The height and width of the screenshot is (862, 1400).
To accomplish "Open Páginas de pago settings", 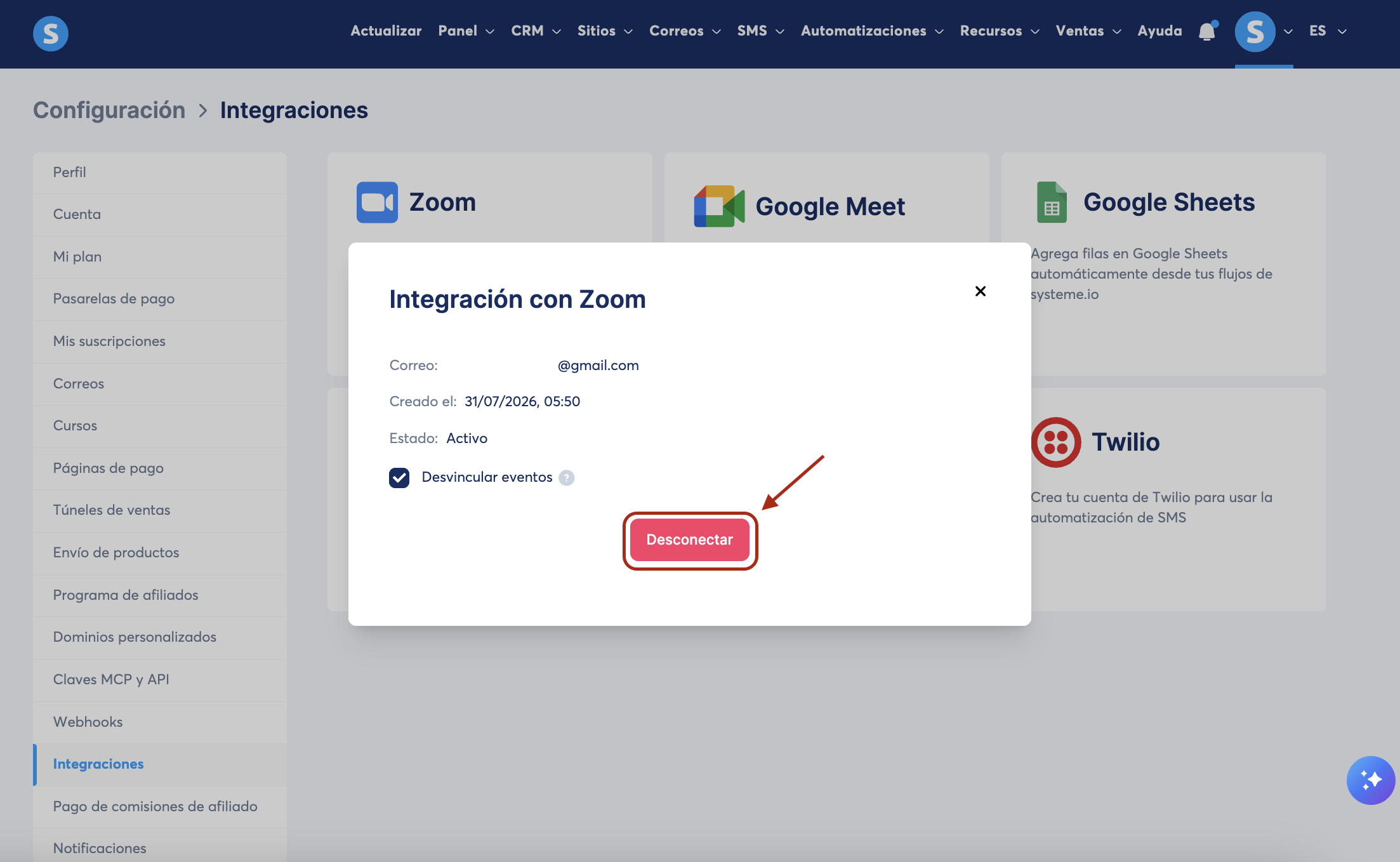I will pyautogui.click(x=160, y=468).
